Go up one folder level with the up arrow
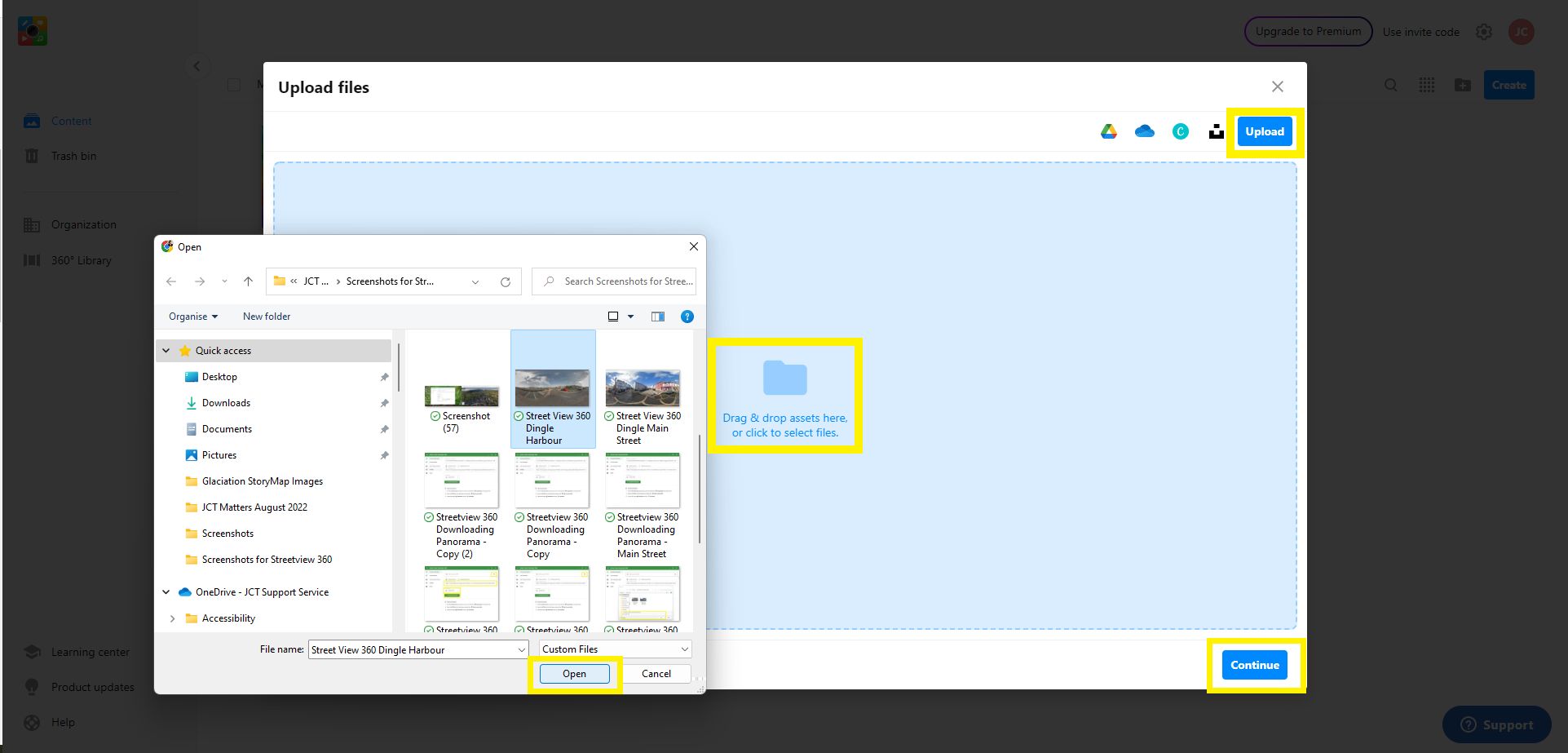1568x753 pixels. (x=248, y=281)
